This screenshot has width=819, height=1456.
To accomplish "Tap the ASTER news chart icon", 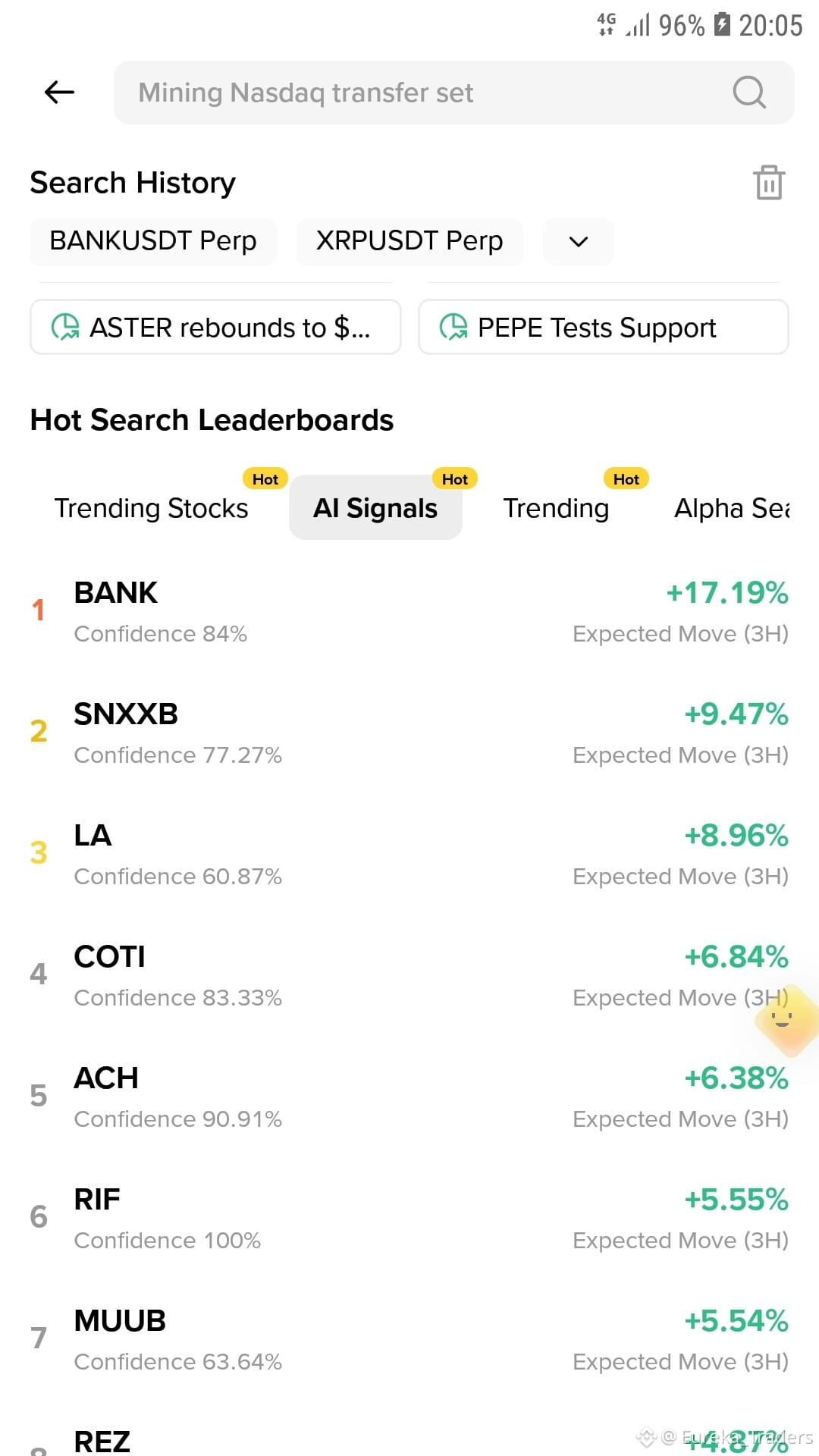I will tap(65, 328).
